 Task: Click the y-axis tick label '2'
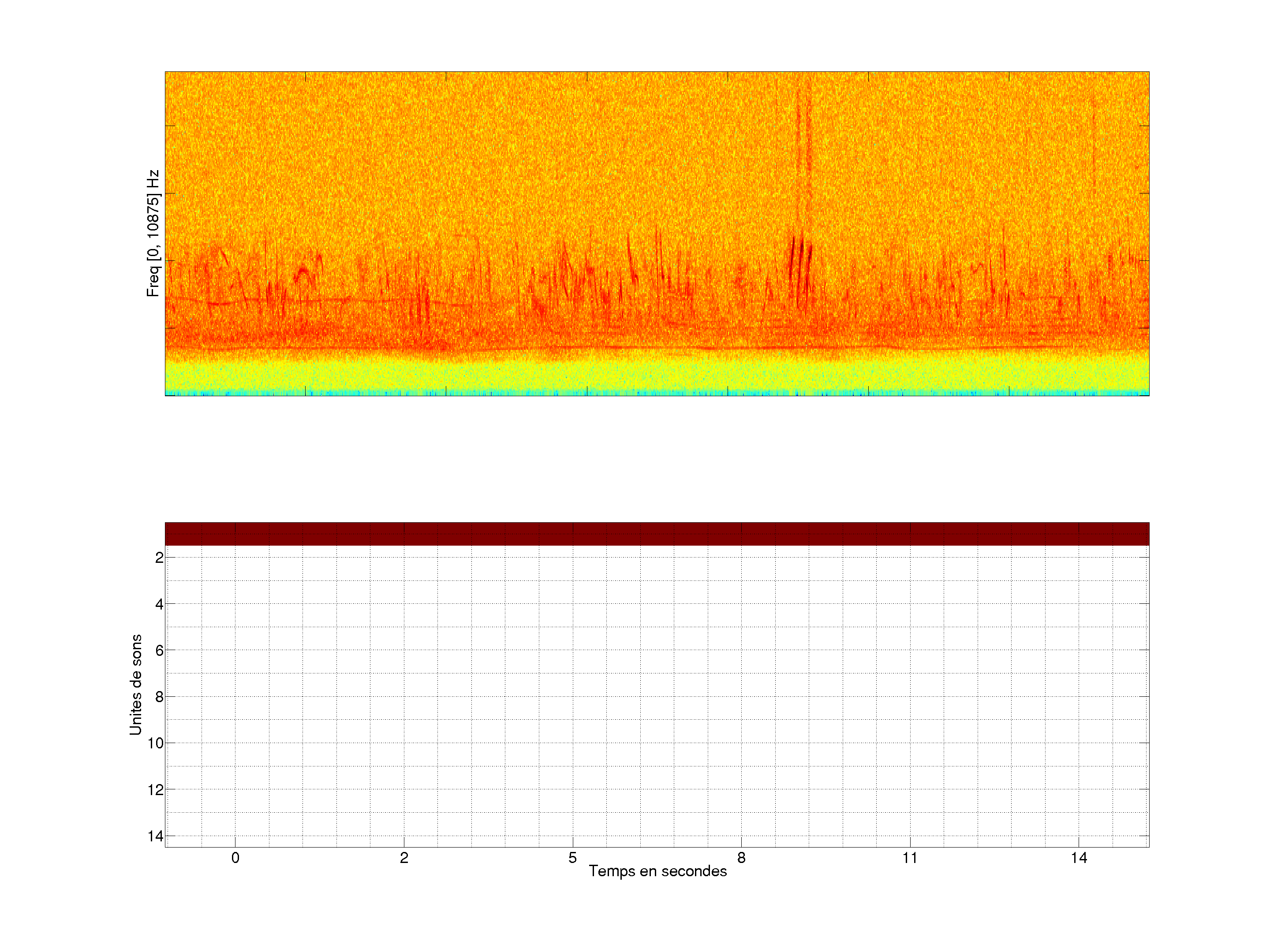pos(159,558)
